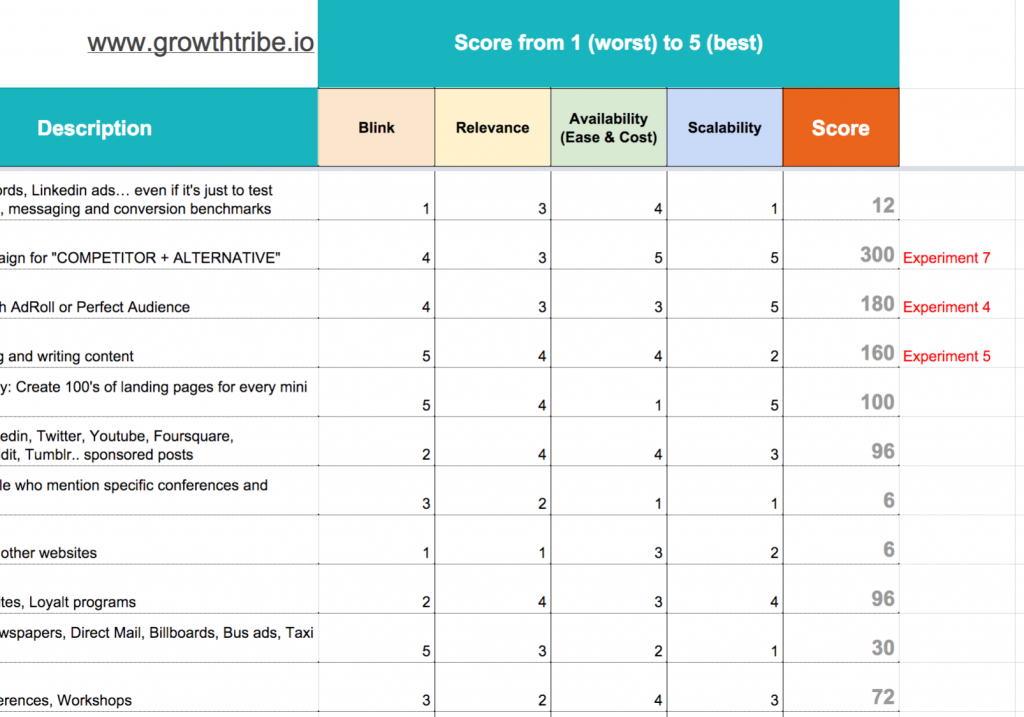Image resolution: width=1024 pixels, height=717 pixels.
Task: Click the score cell showing 12
Action: (x=841, y=195)
